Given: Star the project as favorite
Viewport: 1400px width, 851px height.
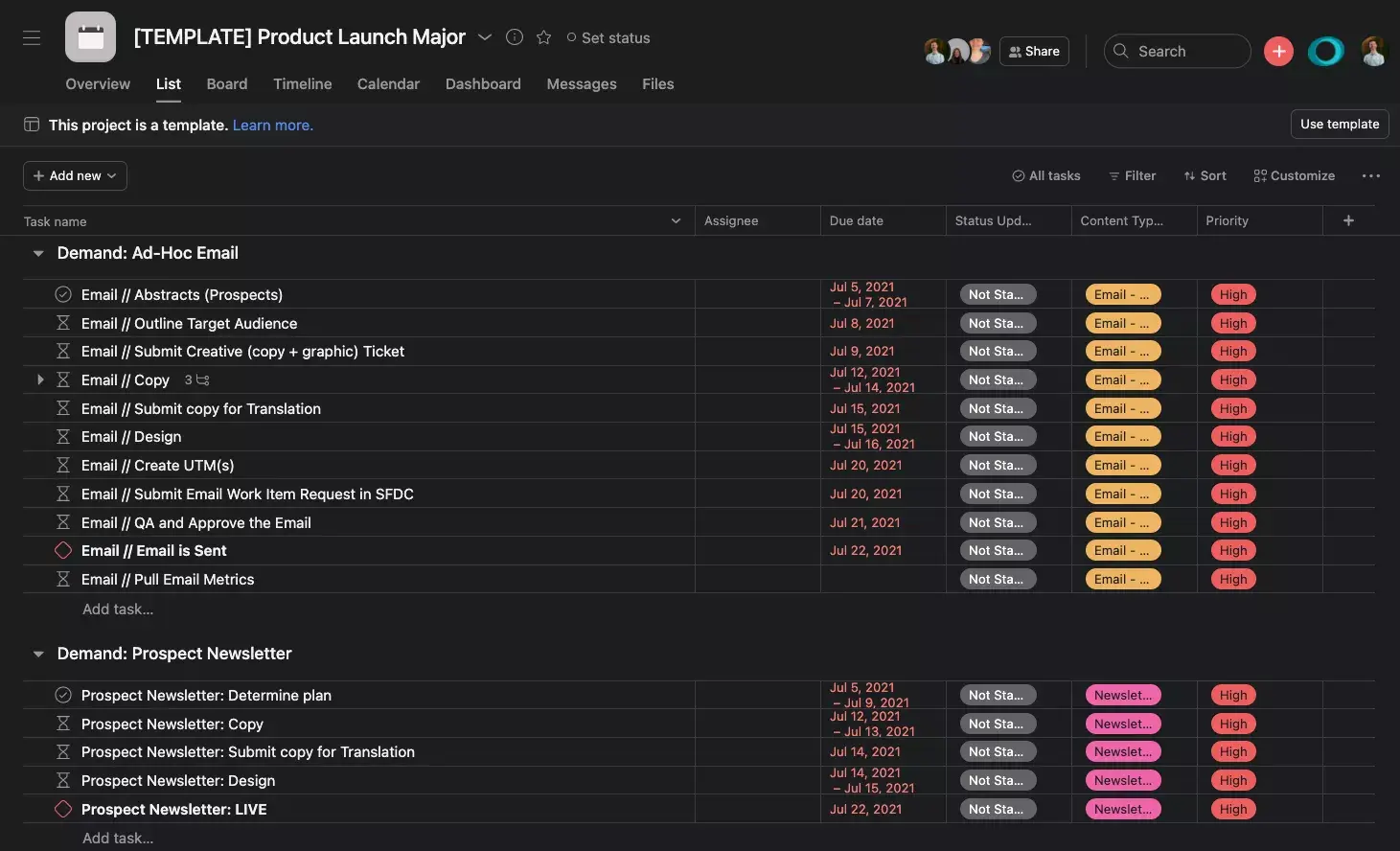Looking at the screenshot, I should coord(543,37).
